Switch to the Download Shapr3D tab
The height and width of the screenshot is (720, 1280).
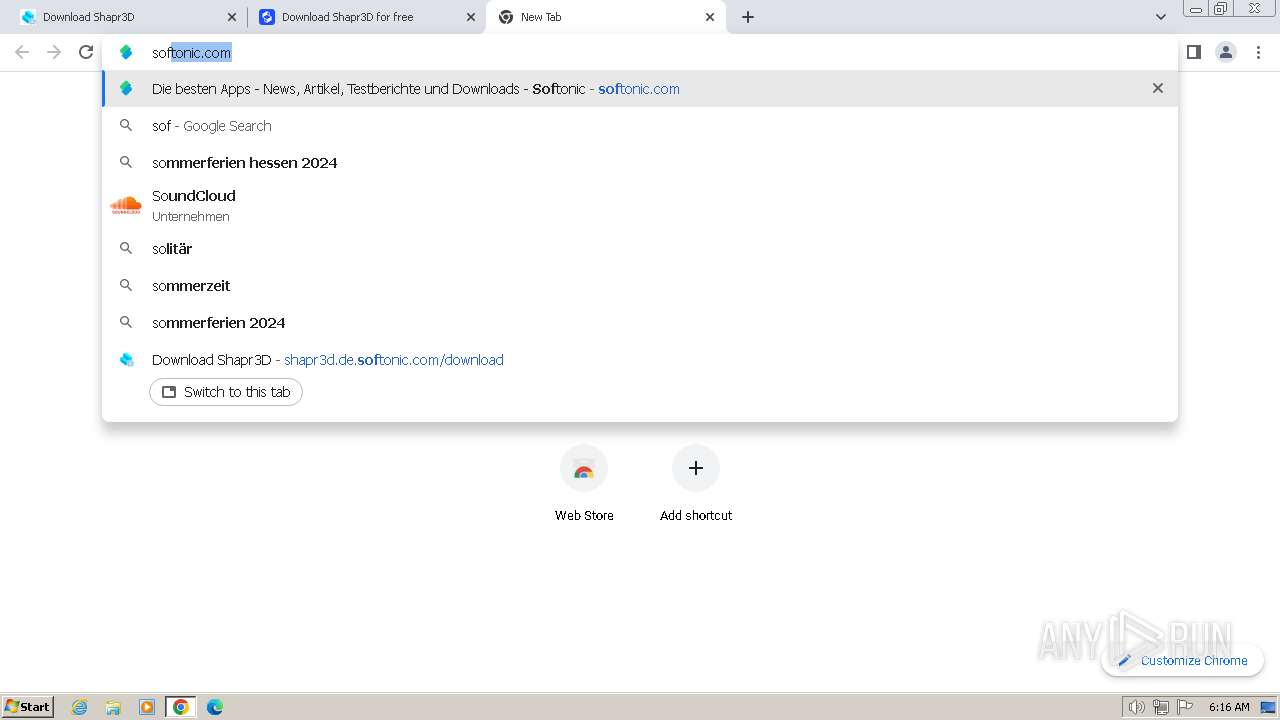tap(125, 17)
